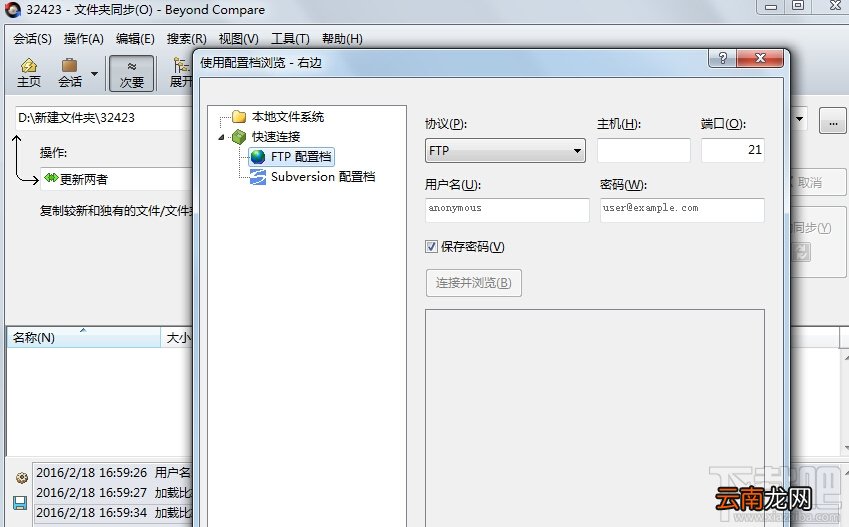The width and height of the screenshot is (849, 527).
Task: Click the 连接并浏览(B) button
Action: (474, 283)
